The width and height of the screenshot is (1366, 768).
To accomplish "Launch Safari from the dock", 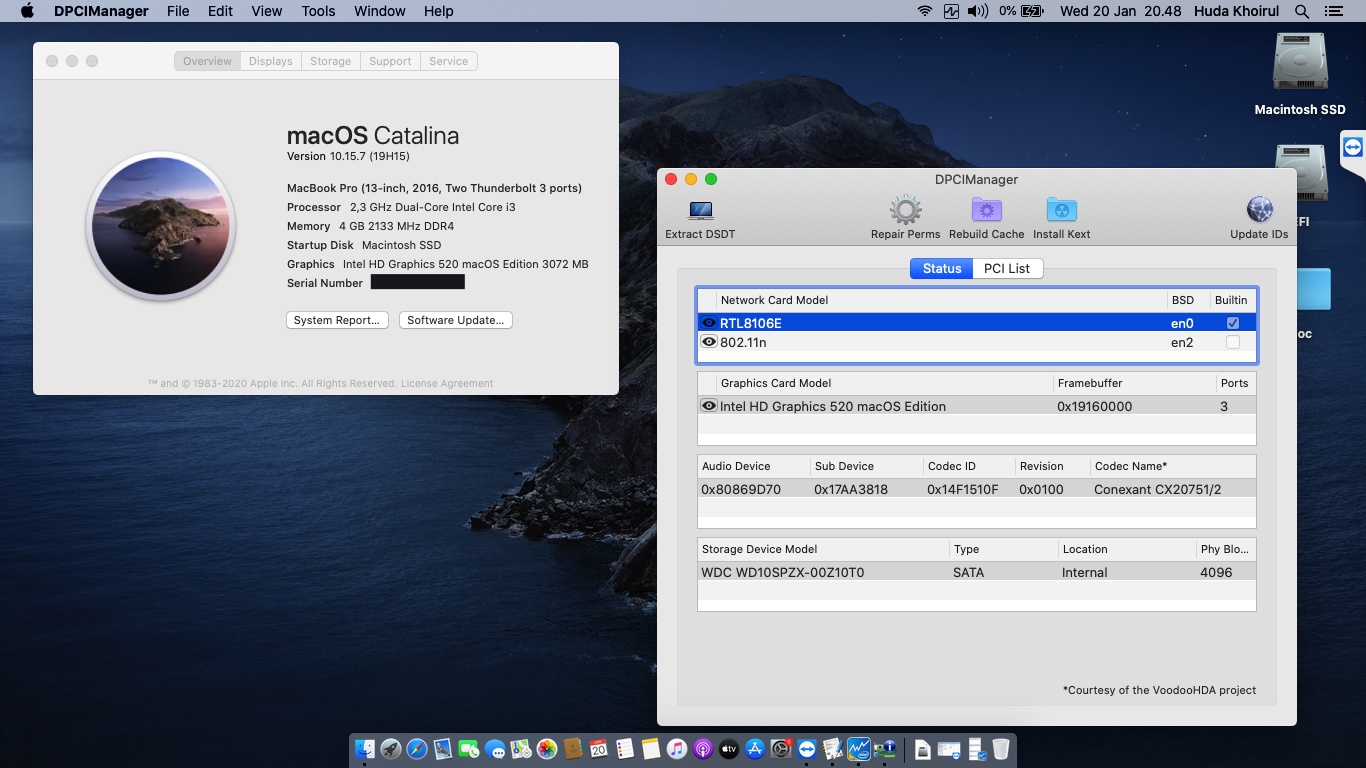I will (x=417, y=749).
